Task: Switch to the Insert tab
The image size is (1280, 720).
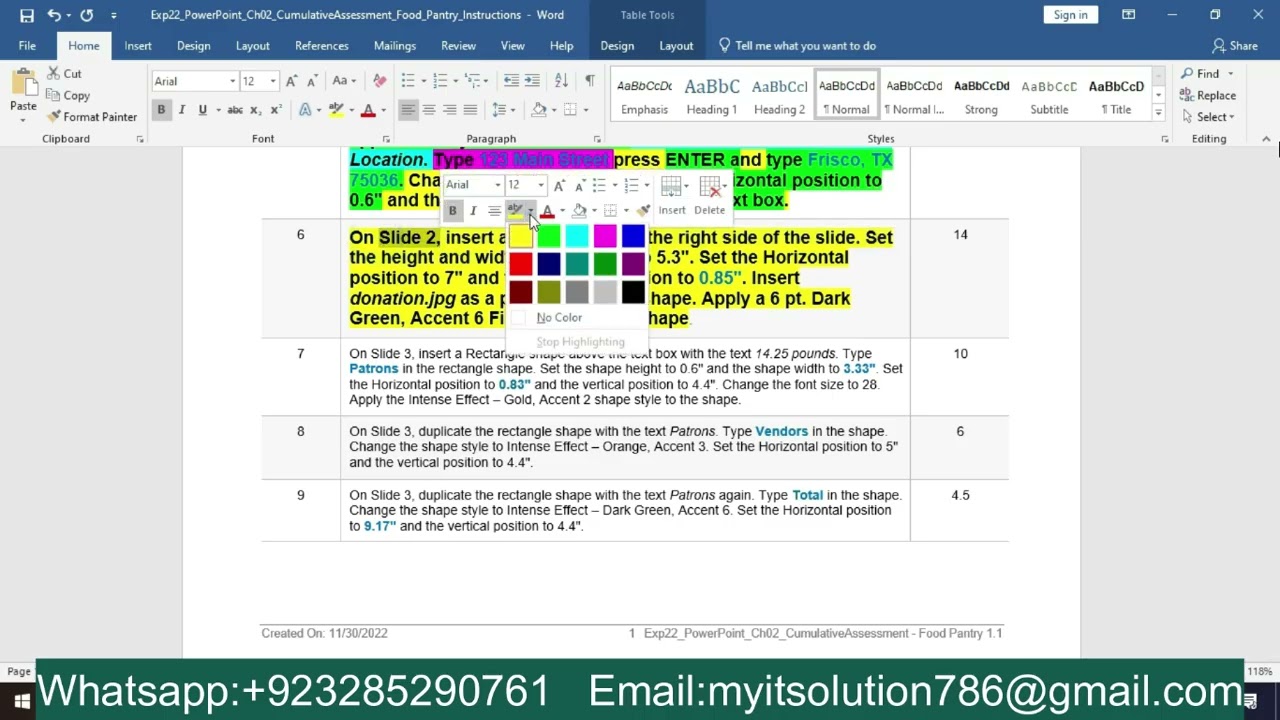Action: pyautogui.click(x=138, y=46)
